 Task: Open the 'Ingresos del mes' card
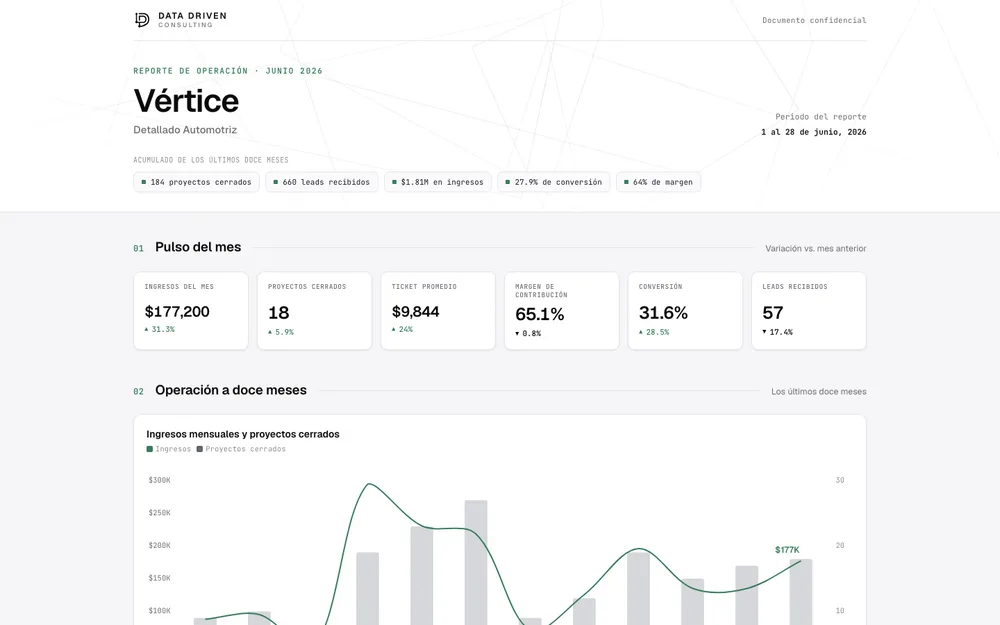tap(191, 311)
